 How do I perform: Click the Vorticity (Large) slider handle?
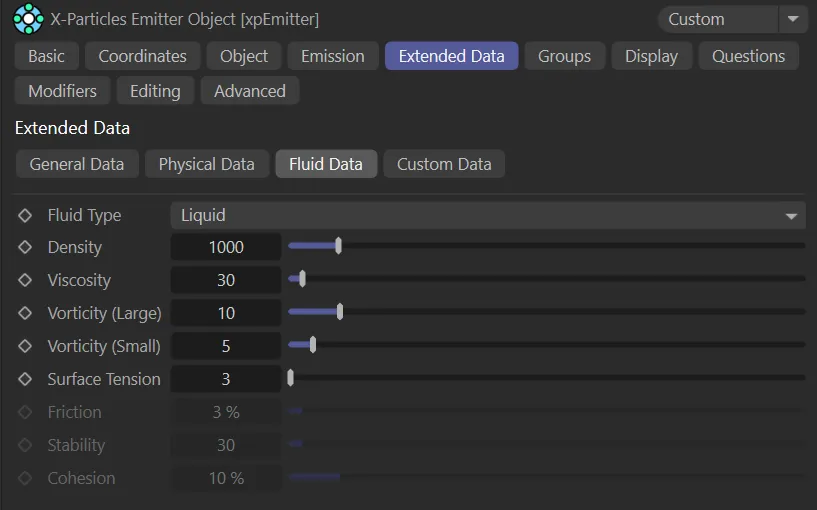pos(340,312)
